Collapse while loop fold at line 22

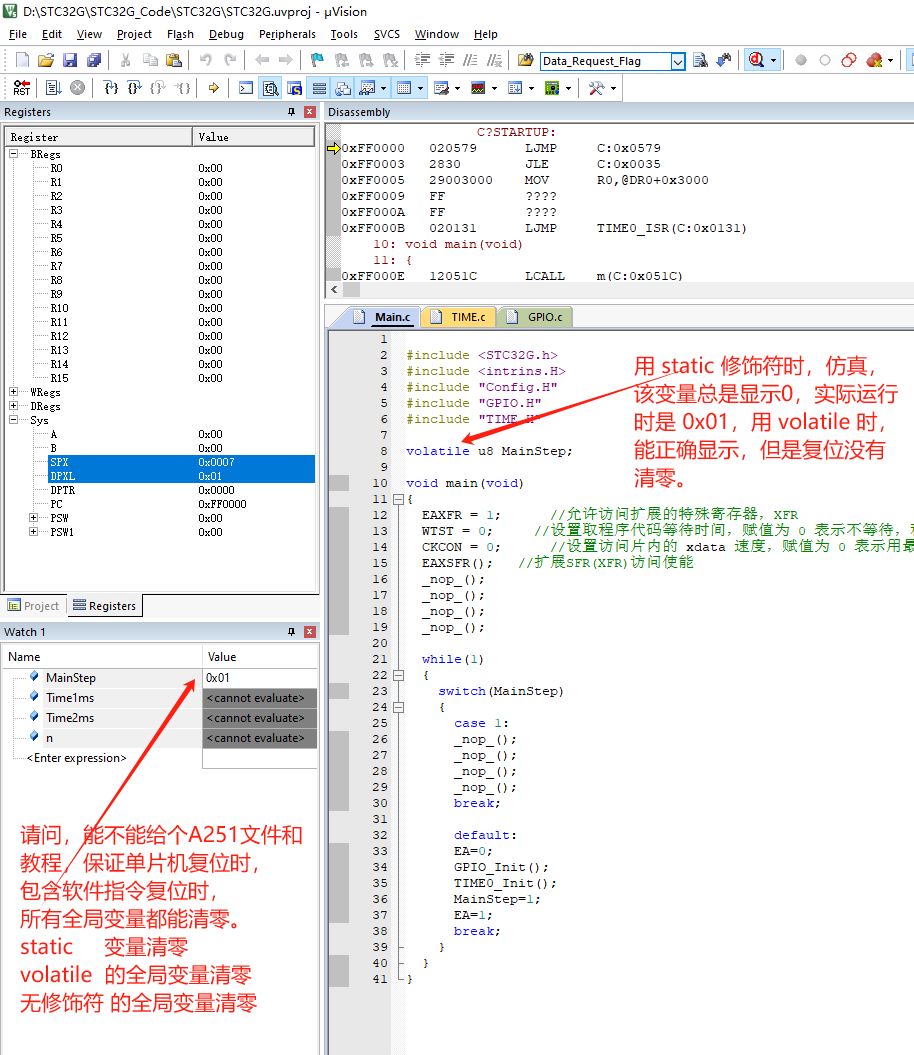pyautogui.click(x=398, y=675)
